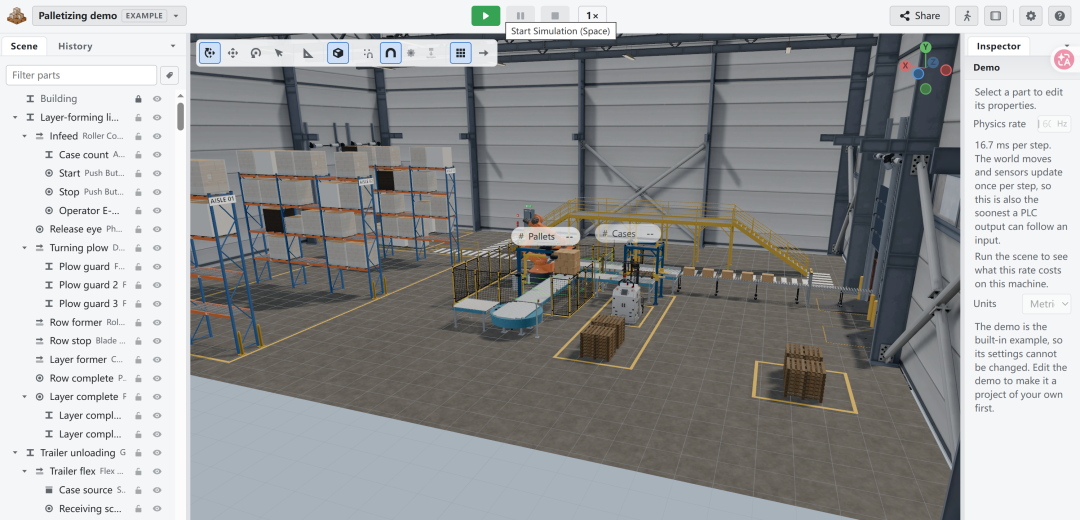Viewport: 1080px width, 520px height.
Task: Start the simulation with Play button
Action: point(486,16)
